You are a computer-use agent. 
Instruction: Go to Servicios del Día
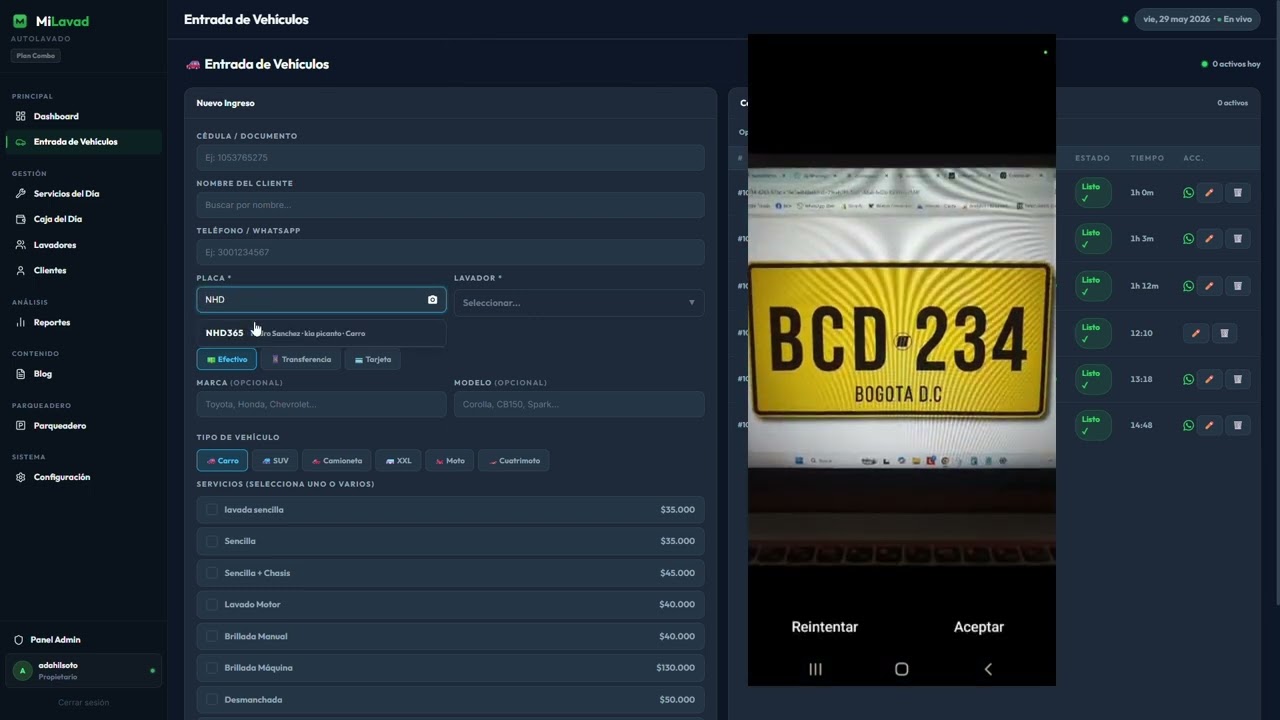coord(84,194)
